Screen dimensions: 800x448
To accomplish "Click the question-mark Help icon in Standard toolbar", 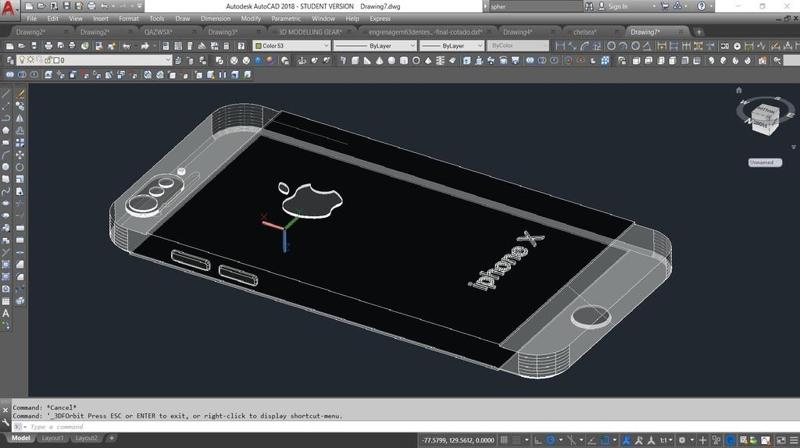I will tap(241, 46).
